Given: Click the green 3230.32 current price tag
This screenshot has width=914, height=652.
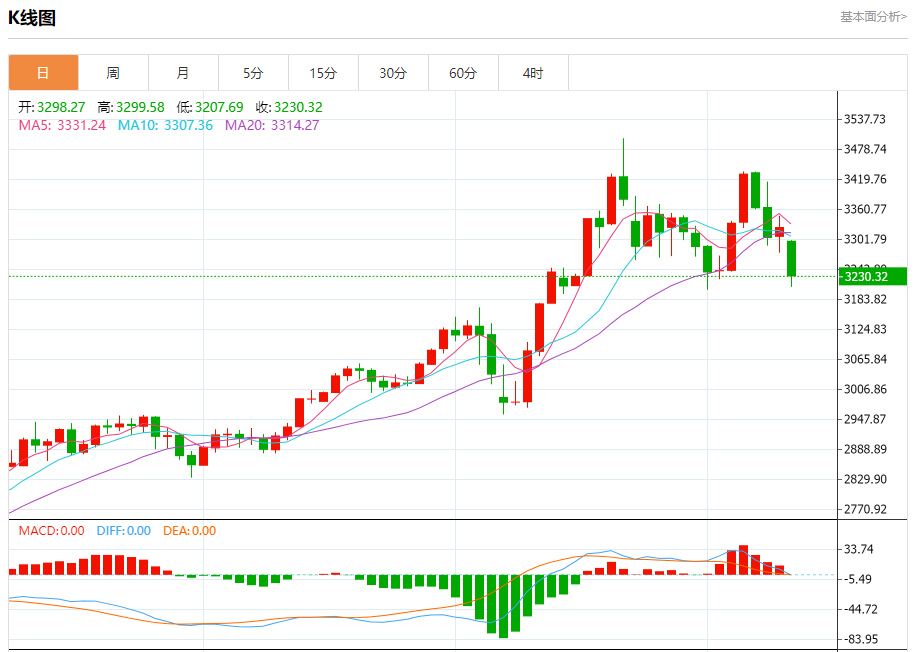Looking at the screenshot, I should point(873,276).
